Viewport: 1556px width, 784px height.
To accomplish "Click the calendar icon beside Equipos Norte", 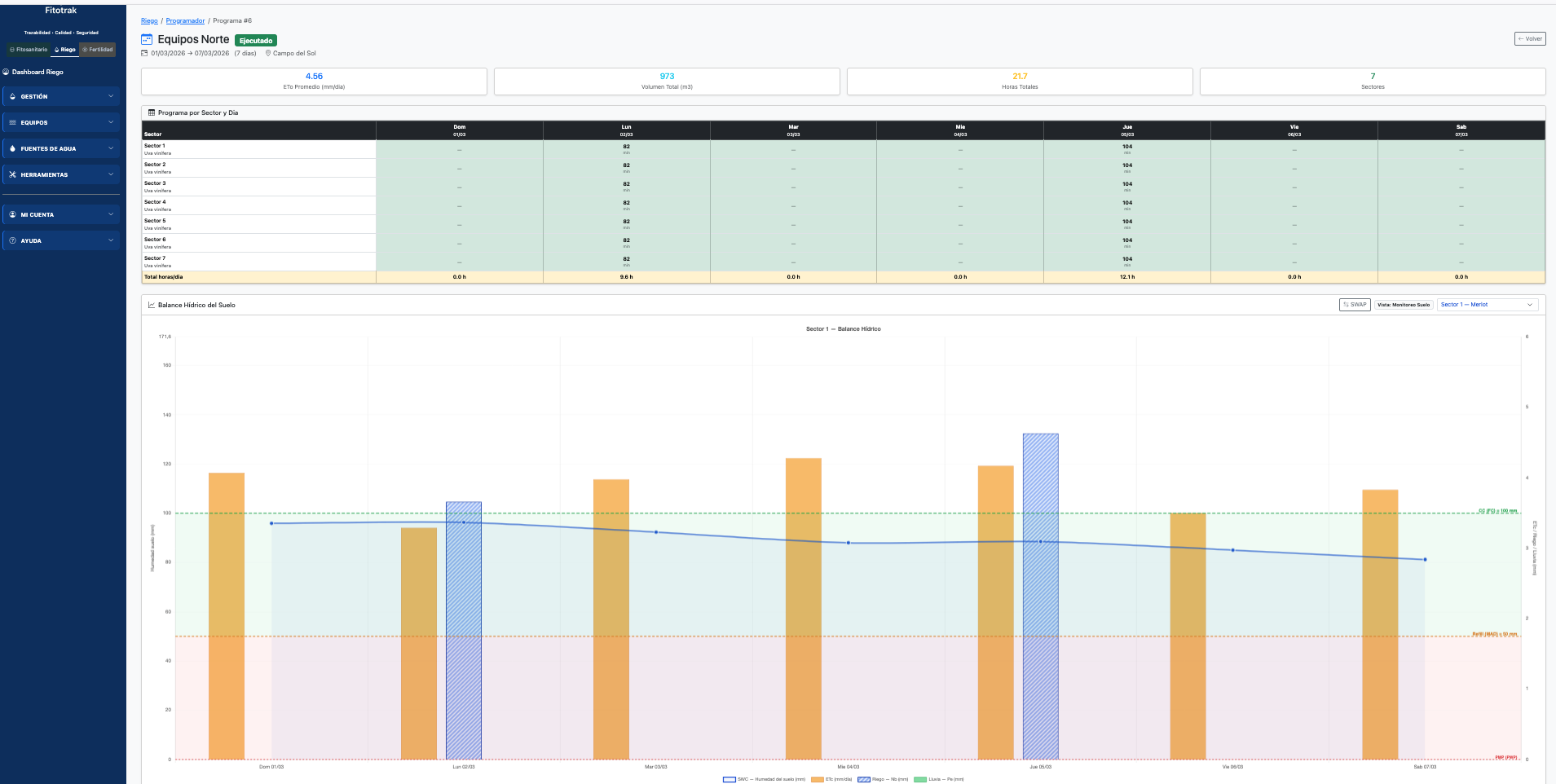I will 147,39.
